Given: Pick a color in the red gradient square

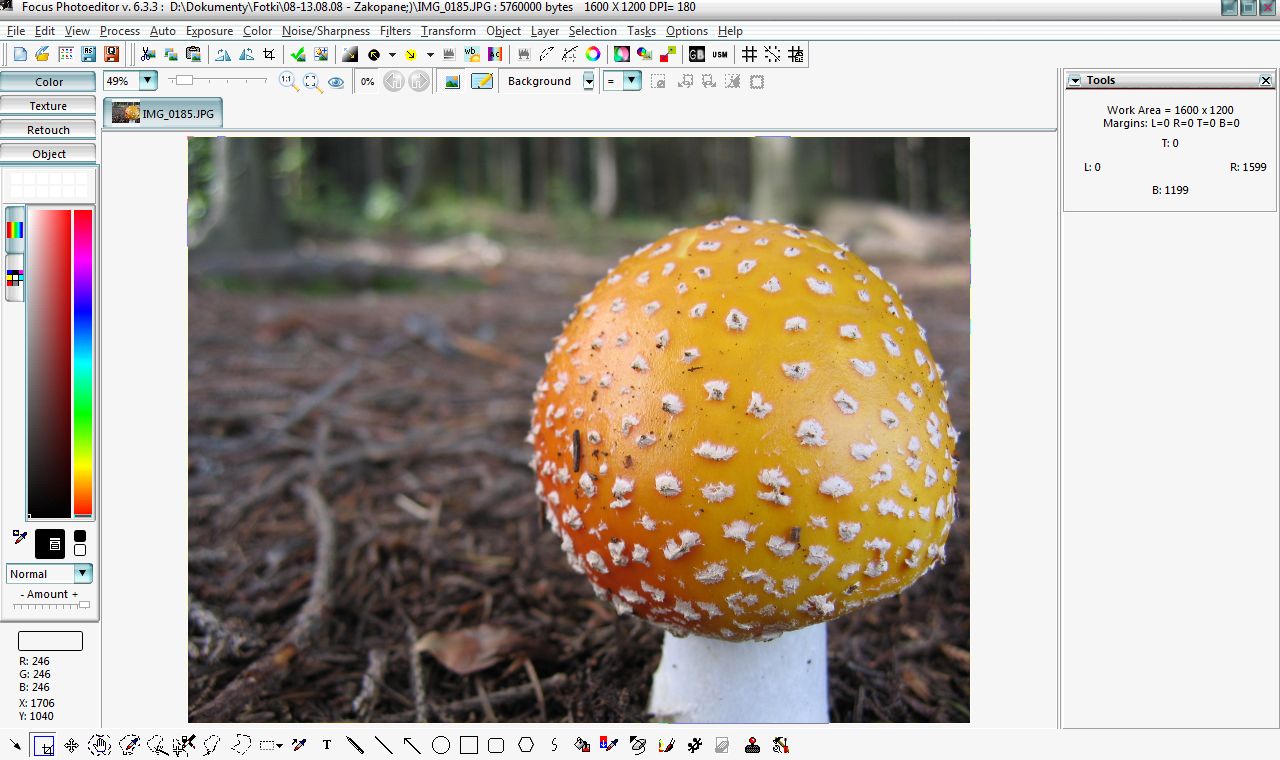Looking at the screenshot, I should tap(49, 363).
